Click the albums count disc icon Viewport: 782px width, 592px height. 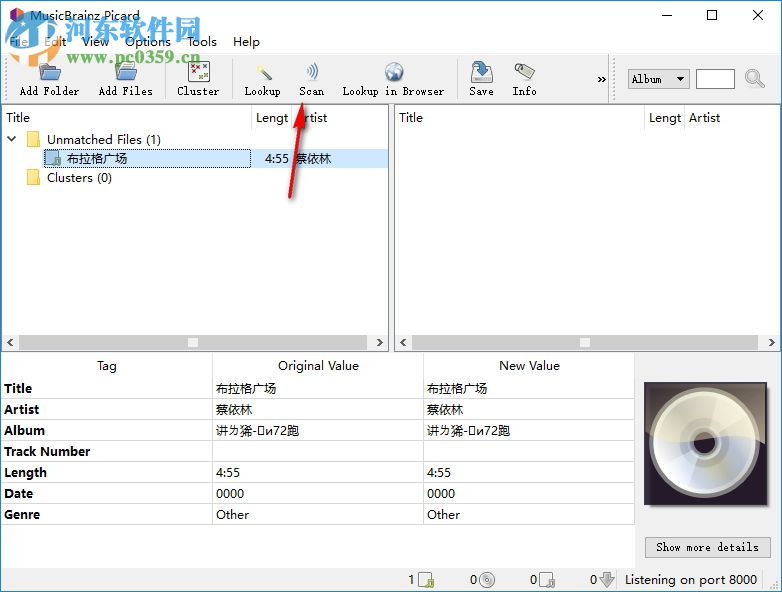pyautogui.click(x=487, y=580)
